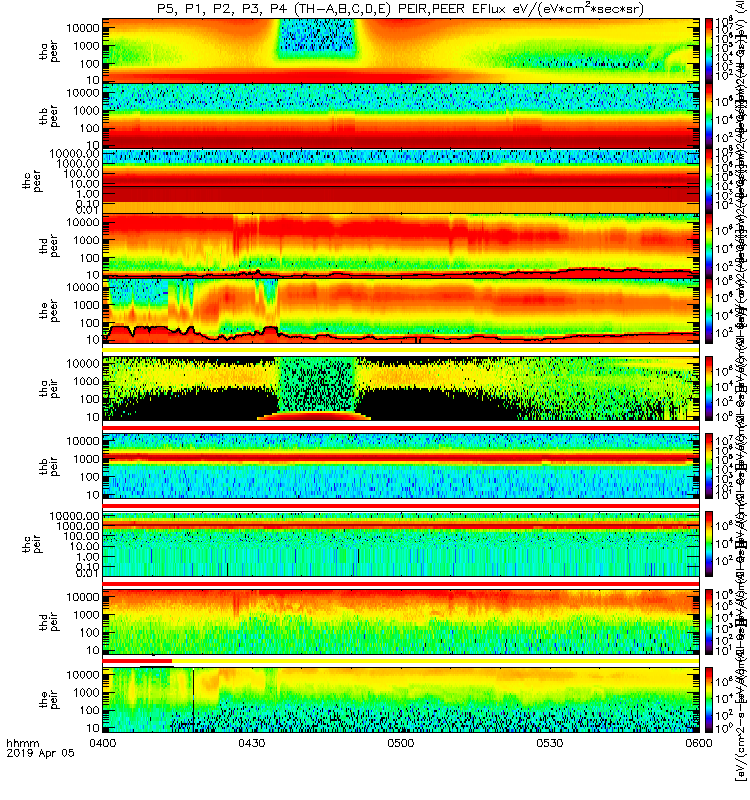Click the color bar beside the peir panel
This screenshot has width=750, height=800.
pyautogui.click(x=709, y=699)
